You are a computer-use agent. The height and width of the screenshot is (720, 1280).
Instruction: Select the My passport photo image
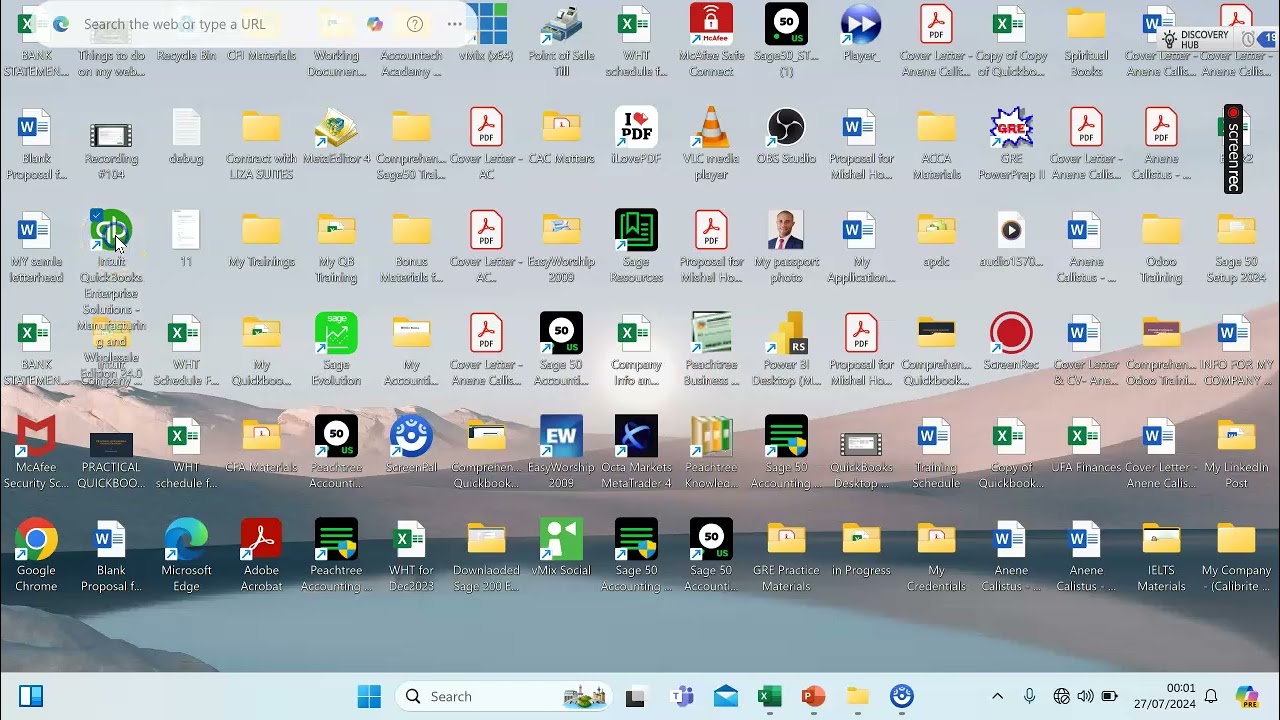pos(786,247)
